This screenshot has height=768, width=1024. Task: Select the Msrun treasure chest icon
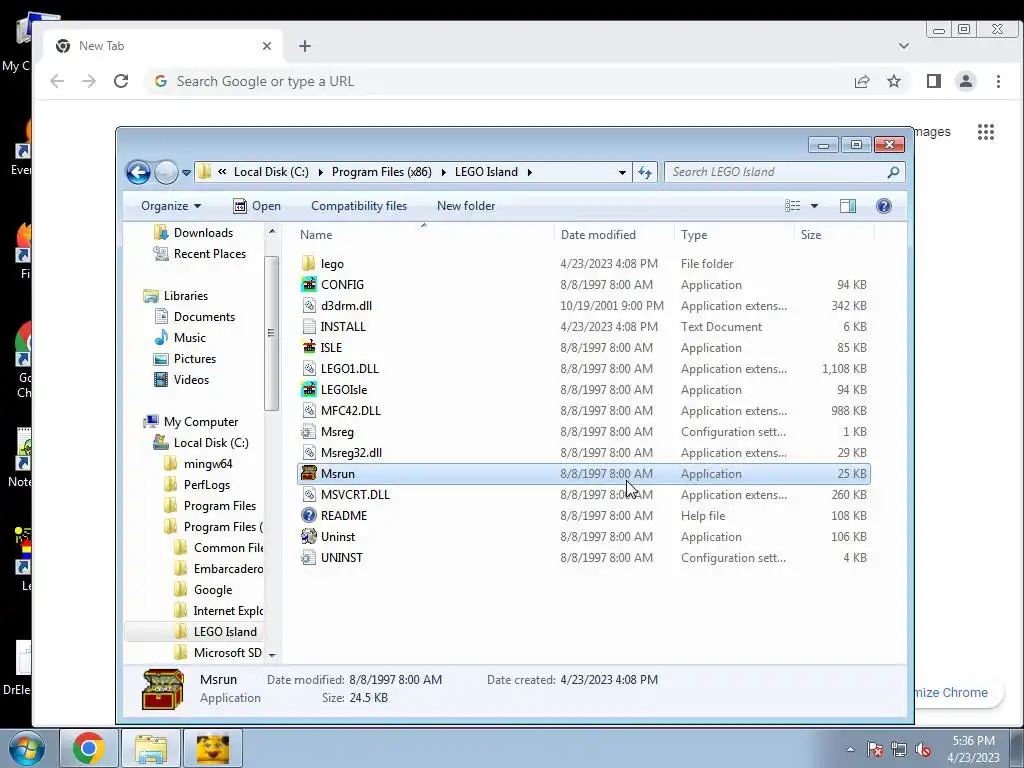click(309, 473)
